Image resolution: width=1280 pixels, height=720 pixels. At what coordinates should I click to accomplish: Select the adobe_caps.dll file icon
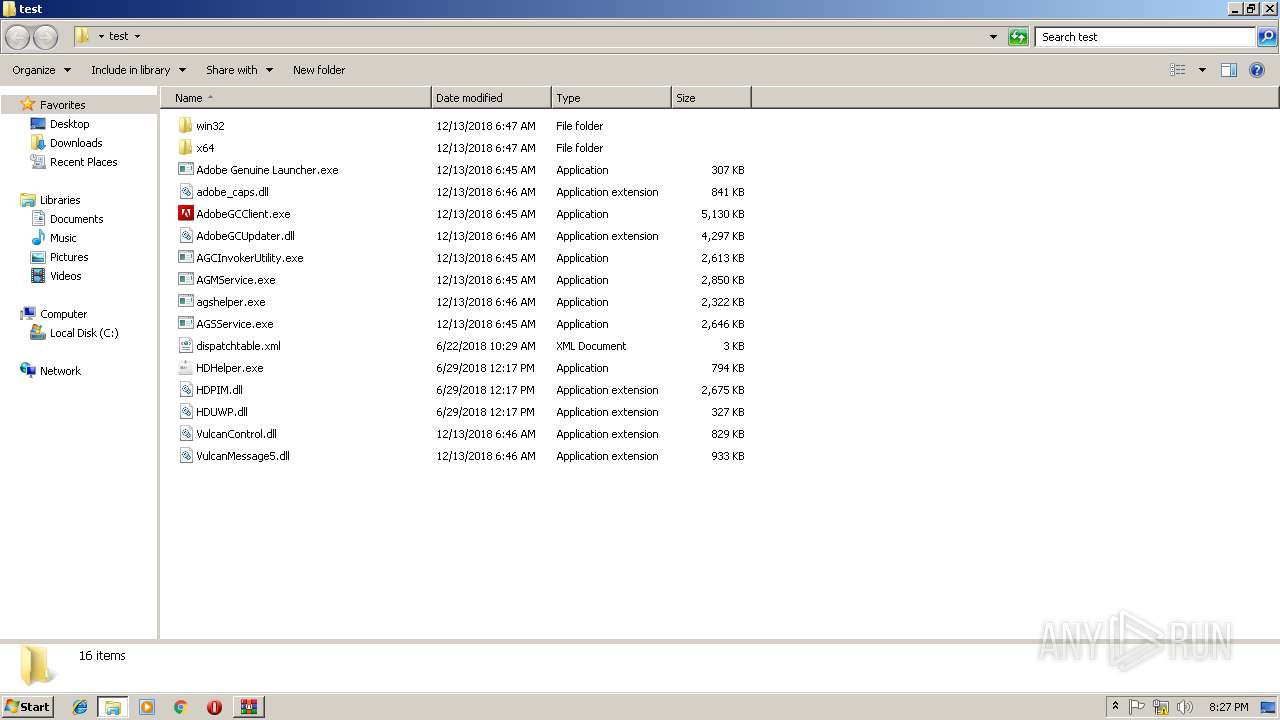pyautogui.click(x=185, y=192)
